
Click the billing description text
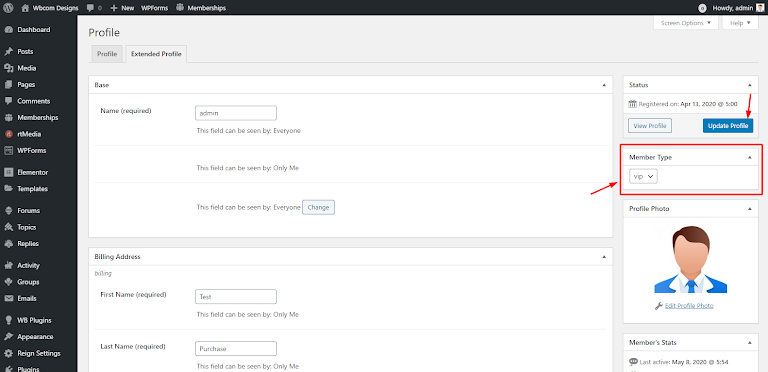[103, 273]
